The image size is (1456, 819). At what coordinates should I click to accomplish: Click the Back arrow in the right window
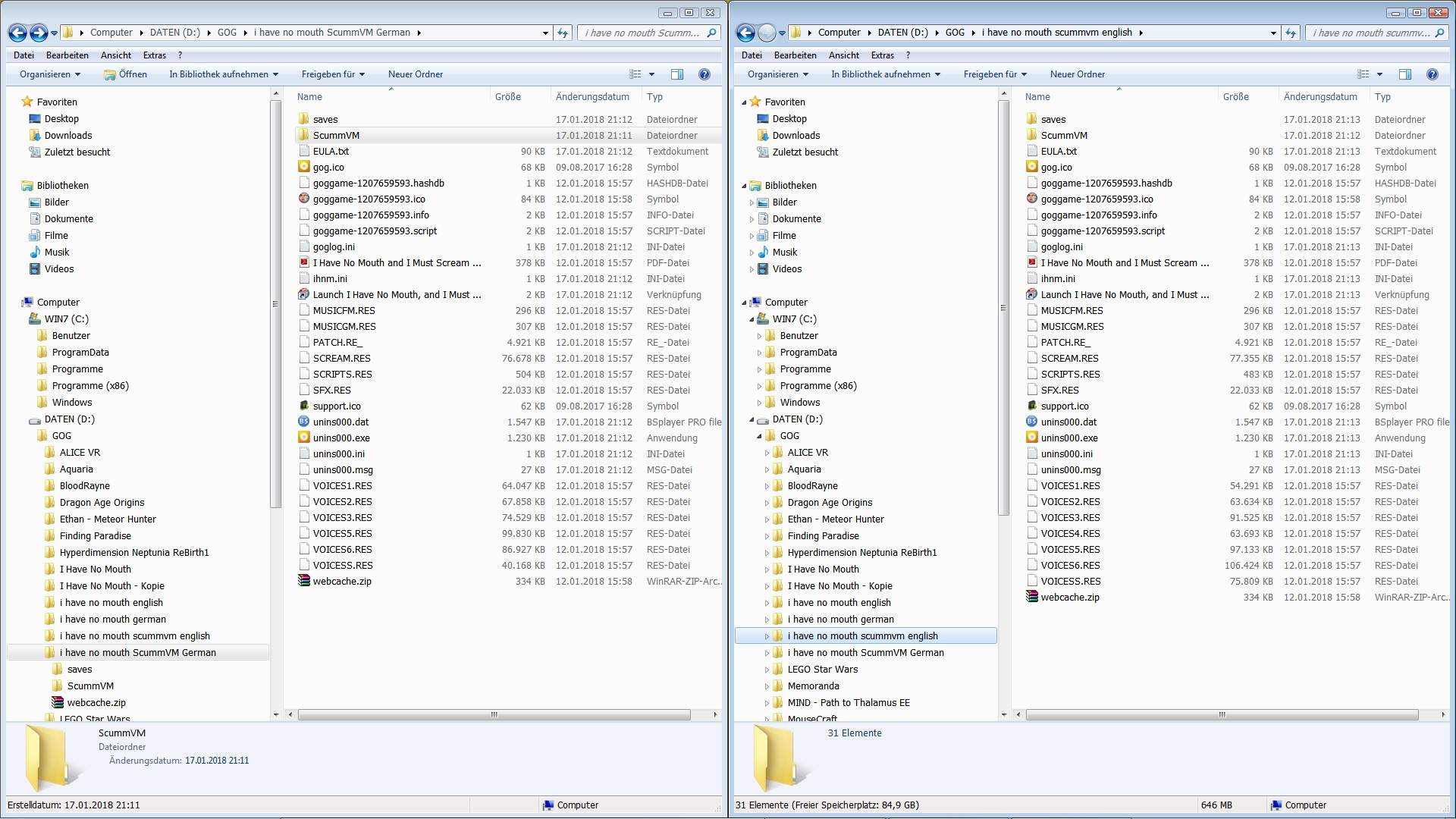pyautogui.click(x=745, y=33)
